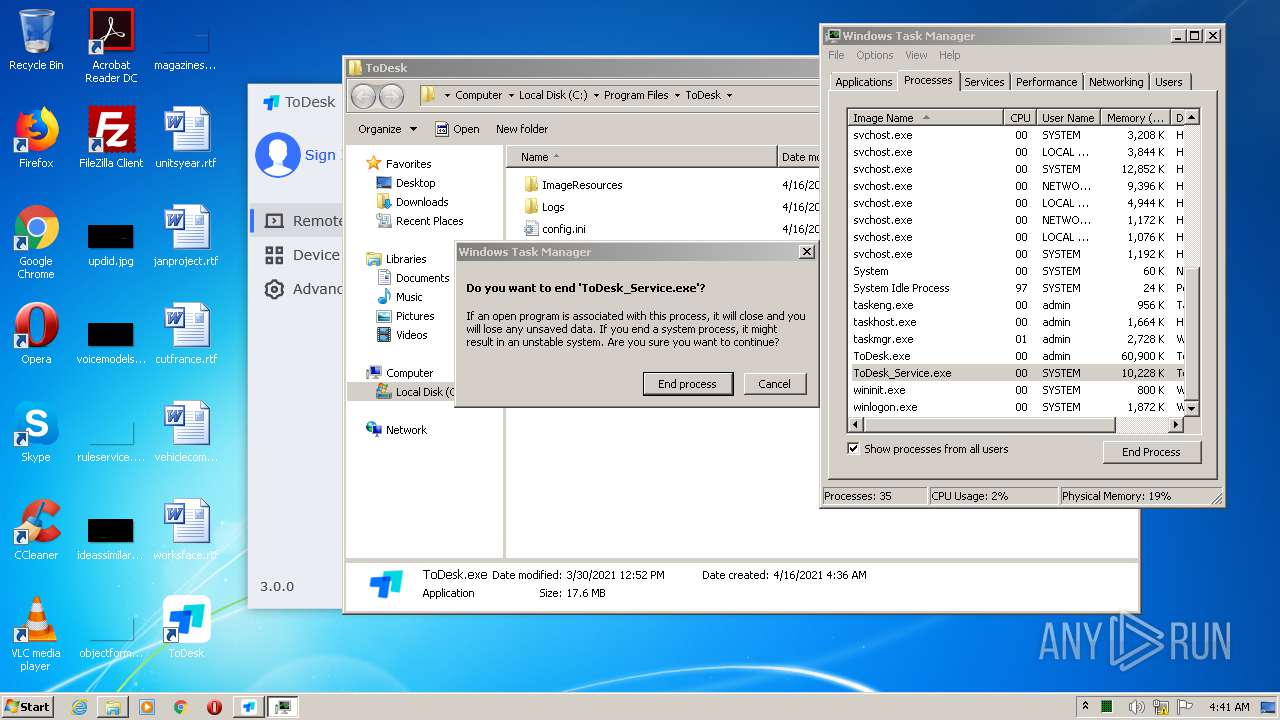
Task: Open Organize dropdown in Explorer
Action: [x=387, y=129]
